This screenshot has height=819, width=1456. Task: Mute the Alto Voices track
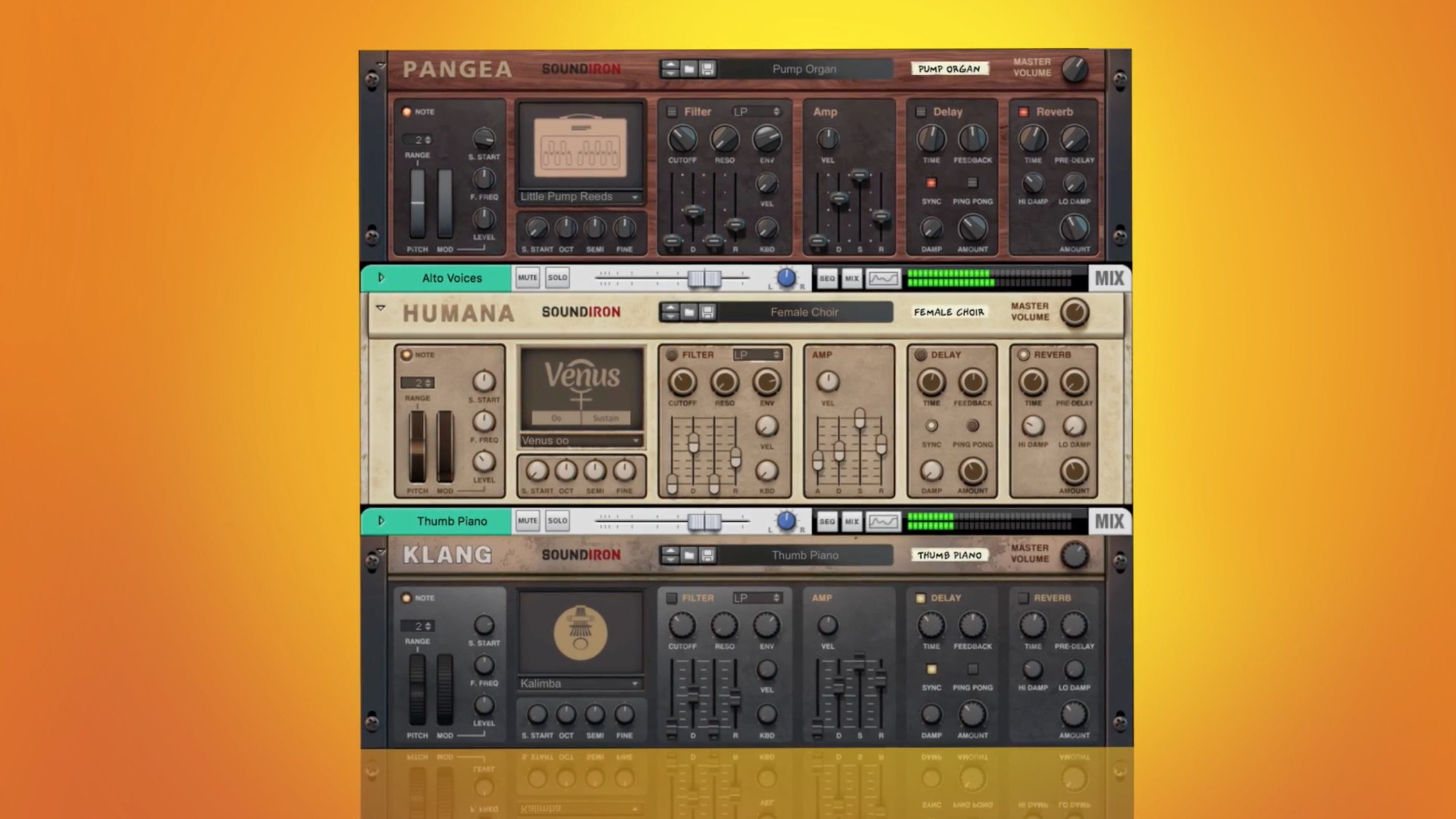(527, 278)
